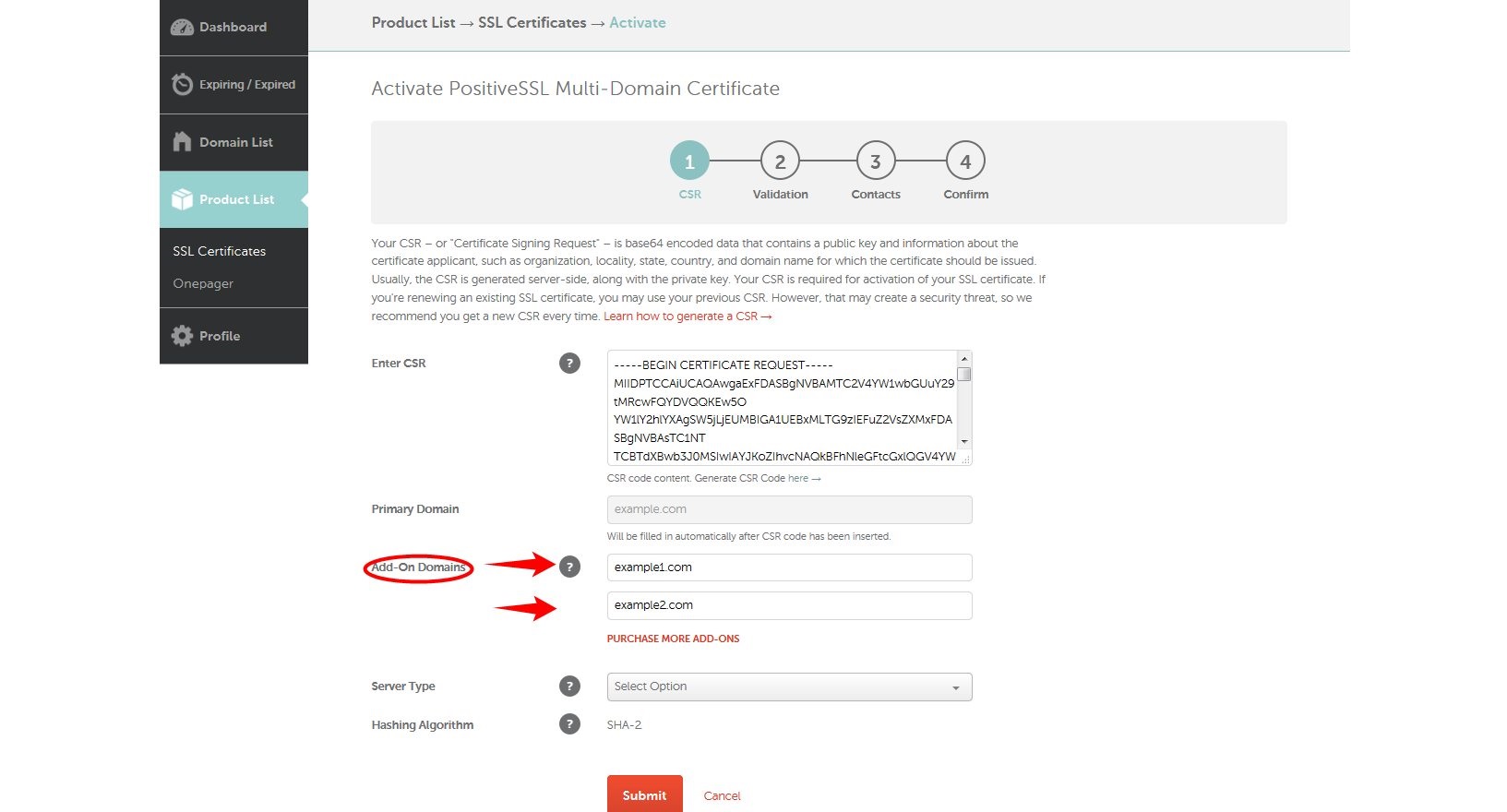Open the Onepager sidebar entry
The width and height of the screenshot is (1507, 812).
(202, 283)
